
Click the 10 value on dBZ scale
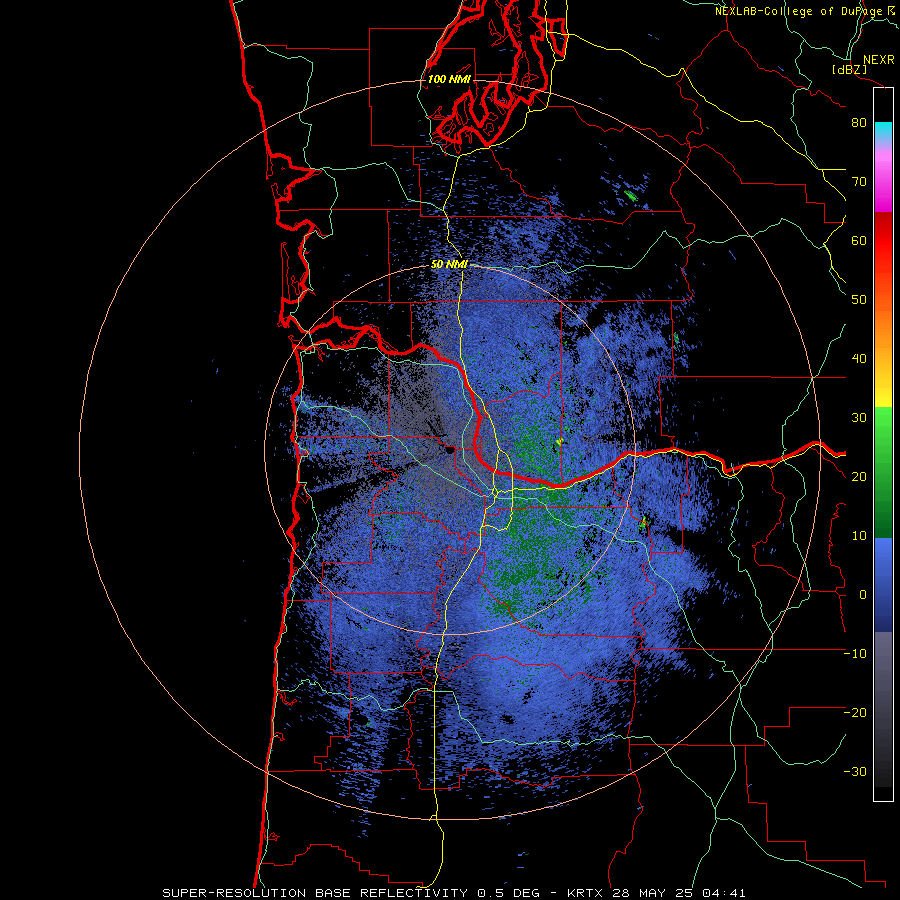[859, 536]
